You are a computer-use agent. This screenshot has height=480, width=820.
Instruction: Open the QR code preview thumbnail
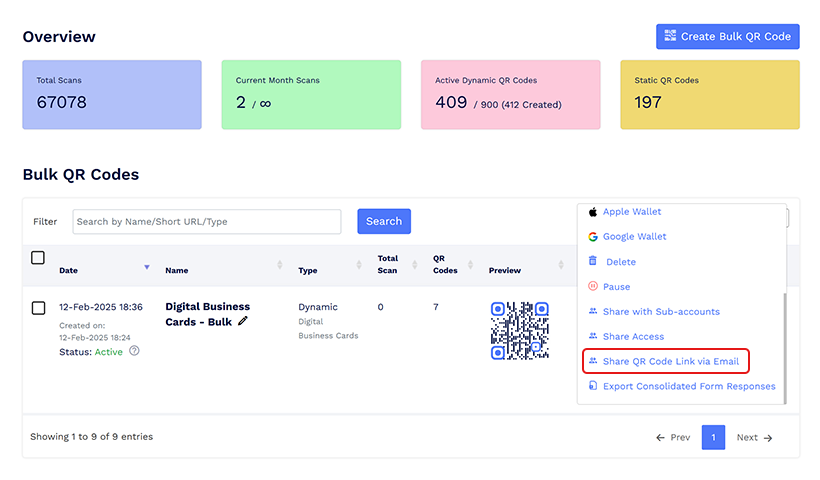pos(519,331)
